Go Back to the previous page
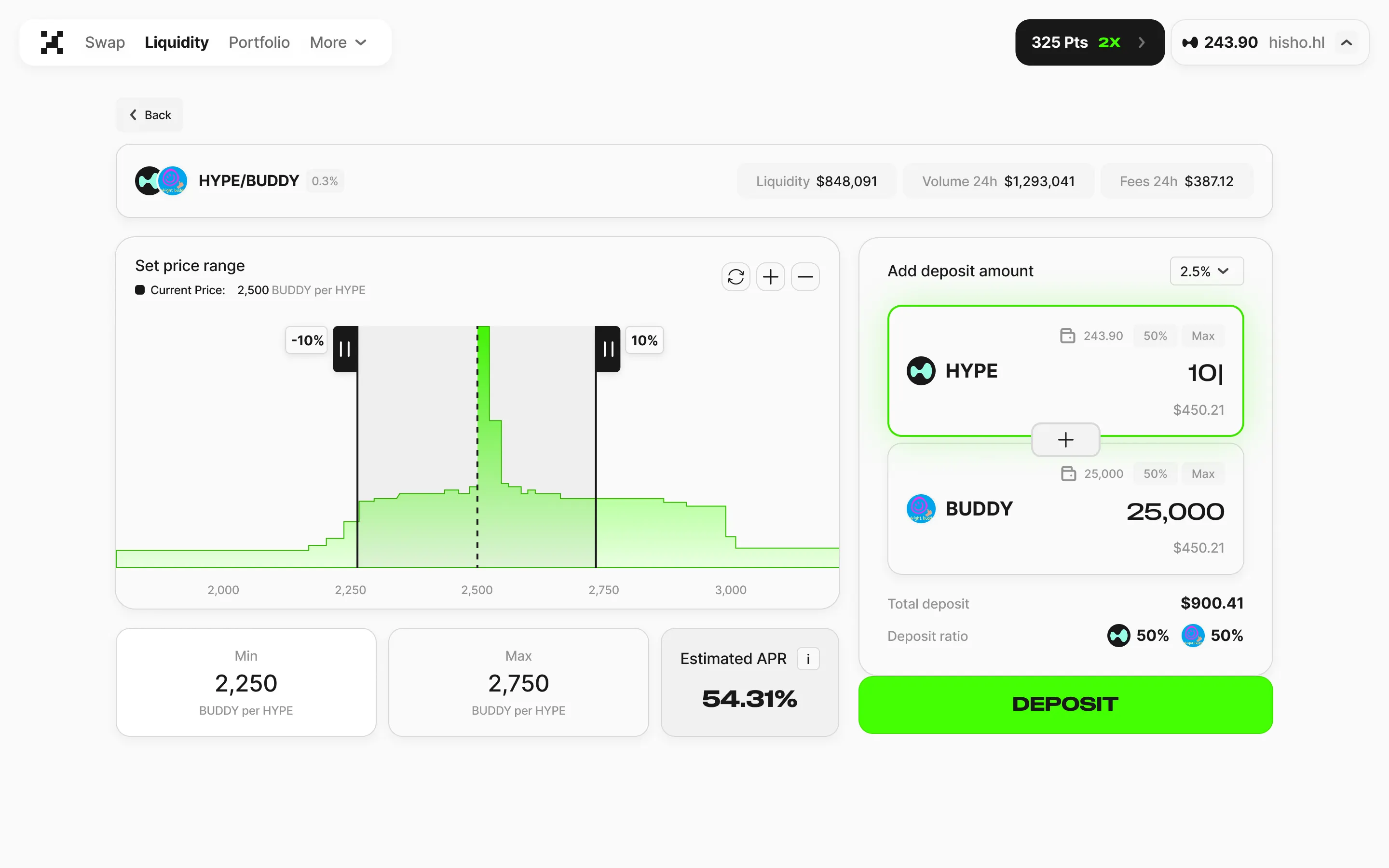The height and width of the screenshot is (868, 1389). tap(150, 115)
